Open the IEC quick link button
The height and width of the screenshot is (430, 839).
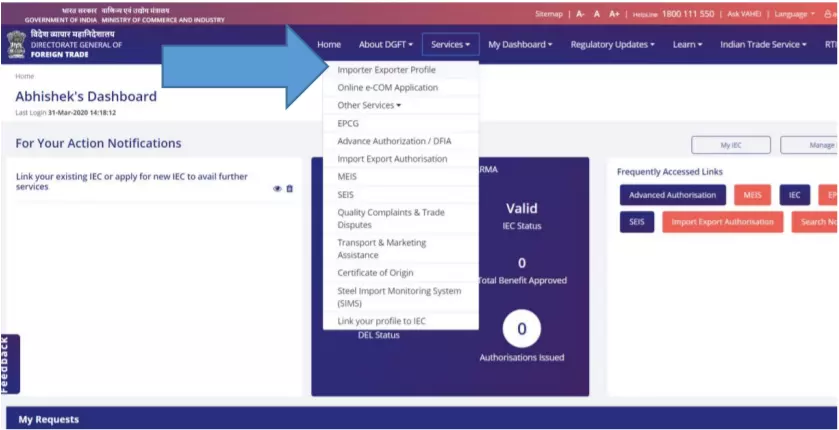coord(795,195)
